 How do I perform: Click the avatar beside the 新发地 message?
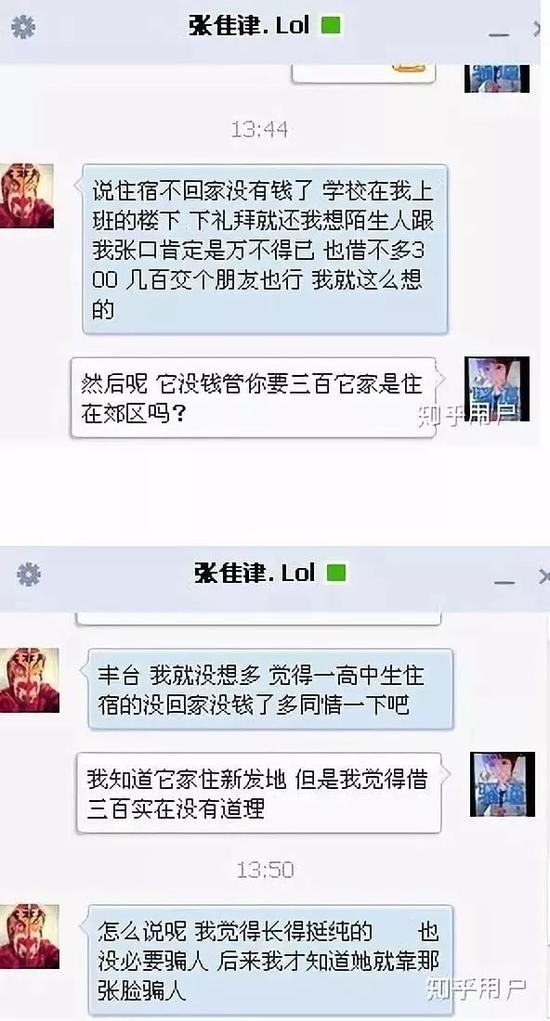502,784
